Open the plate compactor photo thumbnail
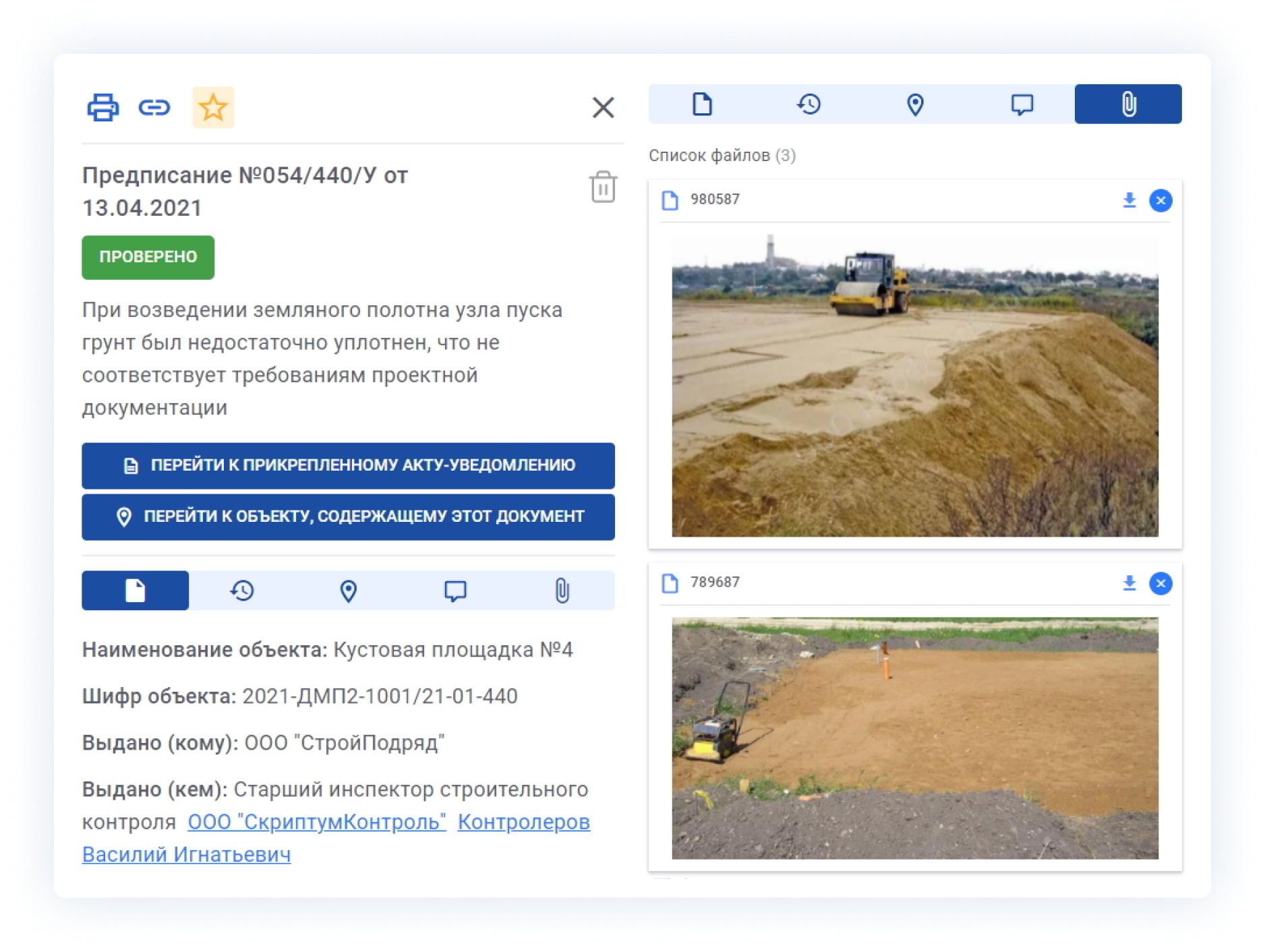The width and height of the screenshot is (1265, 952). click(915, 738)
